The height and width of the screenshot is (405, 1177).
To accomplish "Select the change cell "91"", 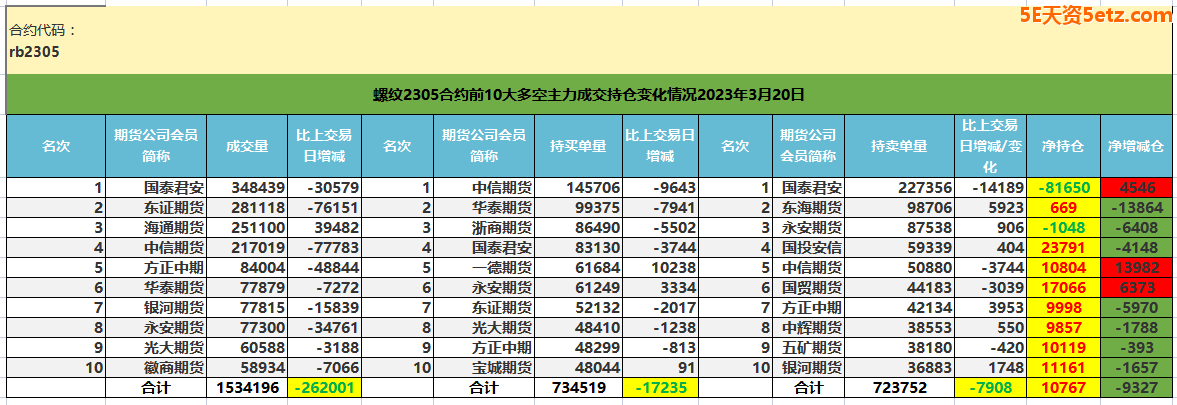I will click(661, 368).
